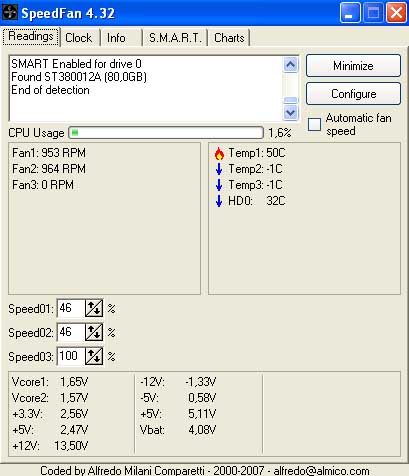Click the flame icon next to Temp1
Image resolution: width=409 pixels, height=476 pixels.
(x=219, y=153)
